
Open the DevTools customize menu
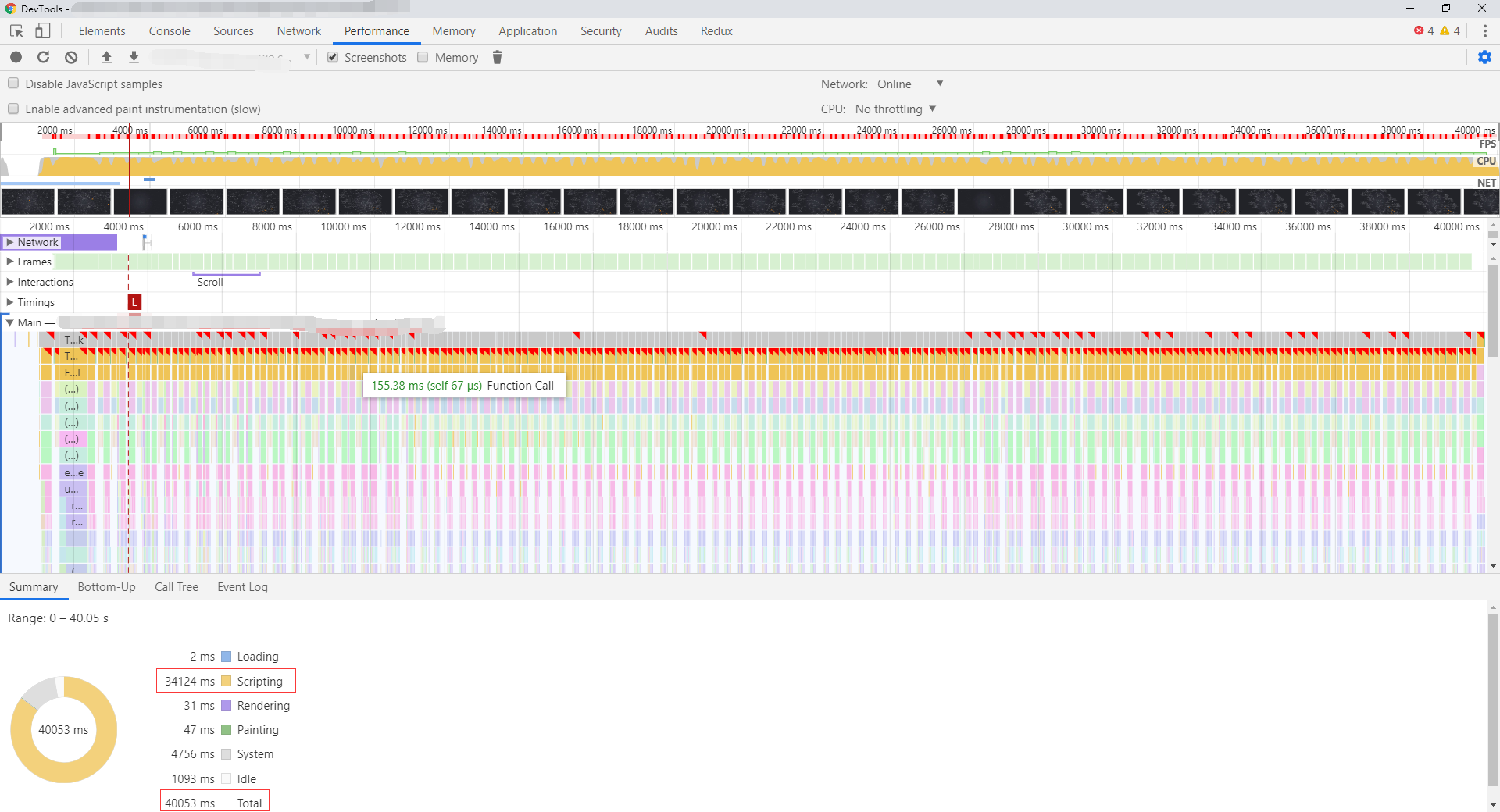coord(1484,31)
